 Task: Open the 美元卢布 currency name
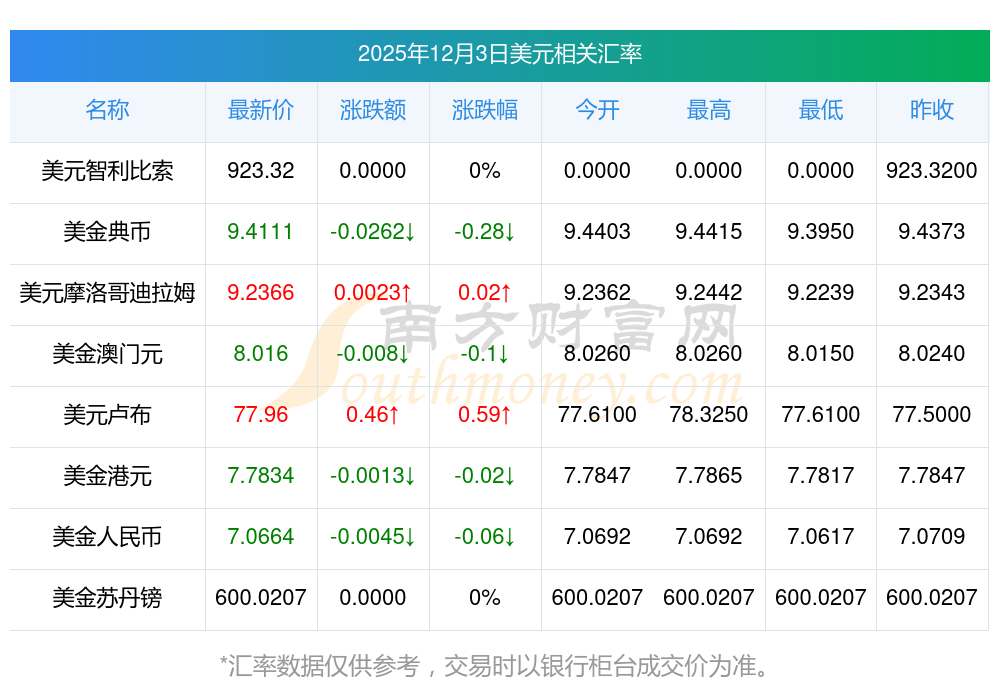pos(107,415)
